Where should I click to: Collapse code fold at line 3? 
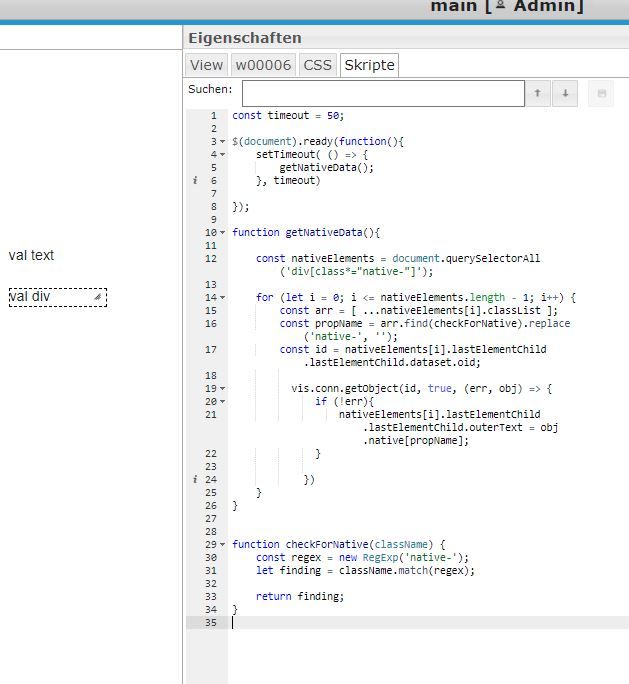click(222, 141)
